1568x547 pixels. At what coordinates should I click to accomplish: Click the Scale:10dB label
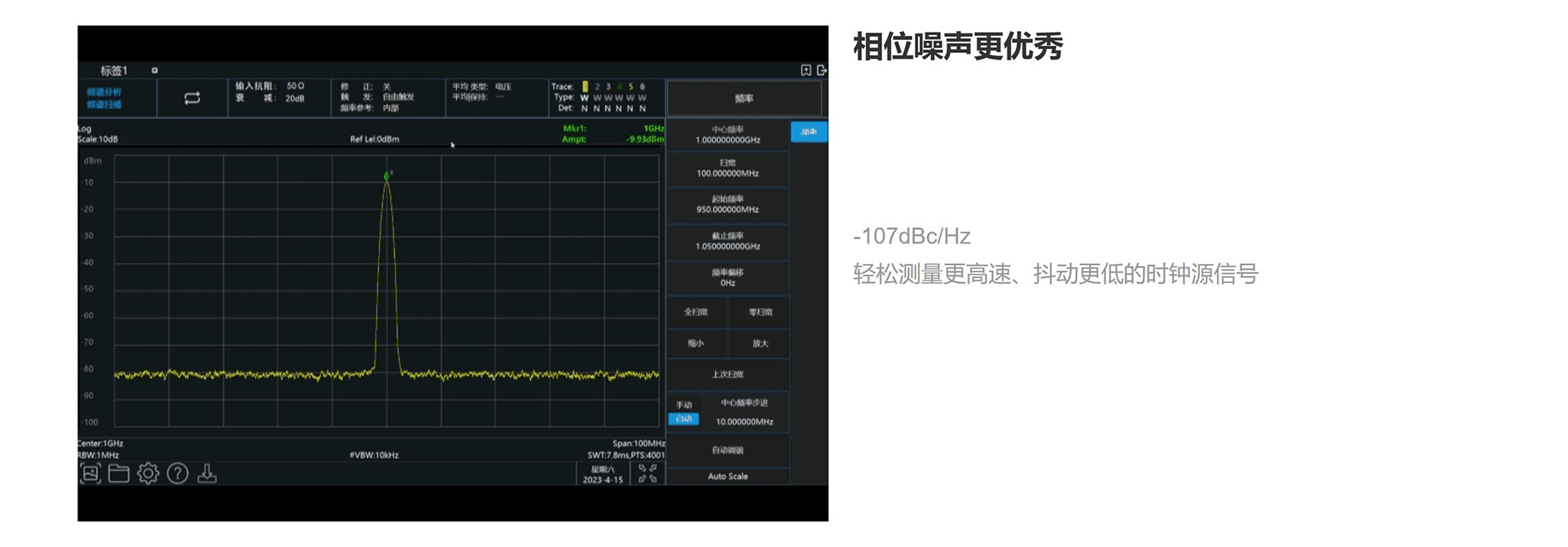click(x=98, y=139)
